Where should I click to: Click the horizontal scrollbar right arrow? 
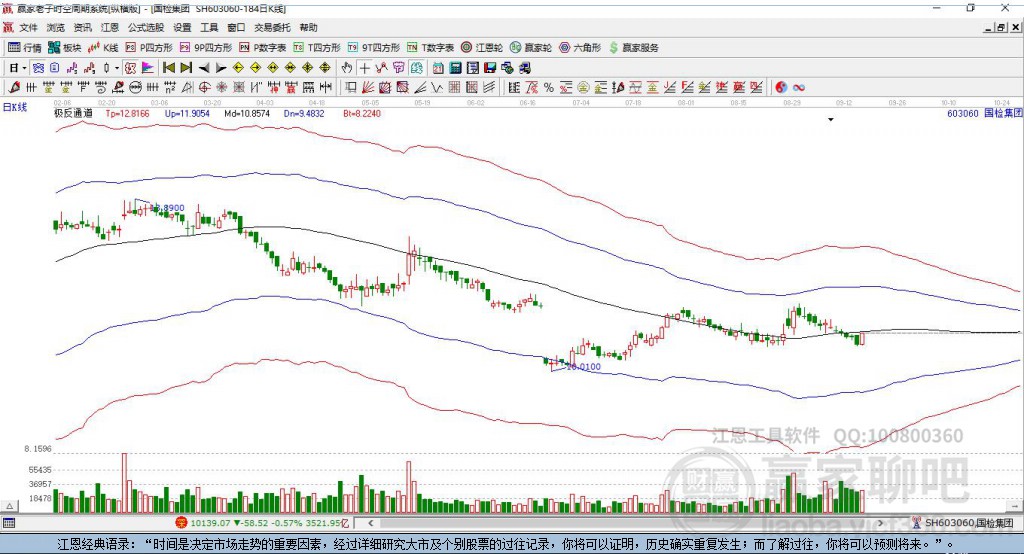tap(880, 523)
